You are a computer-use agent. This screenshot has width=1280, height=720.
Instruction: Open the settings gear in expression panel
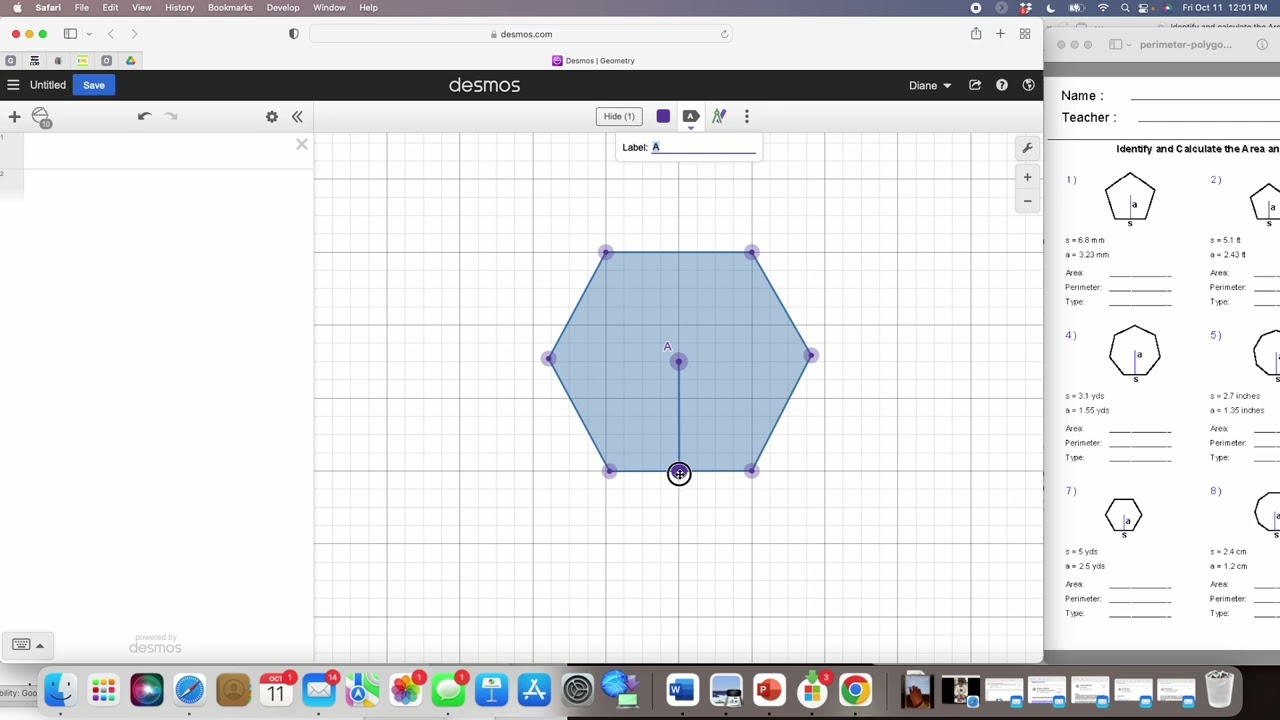point(272,117)
